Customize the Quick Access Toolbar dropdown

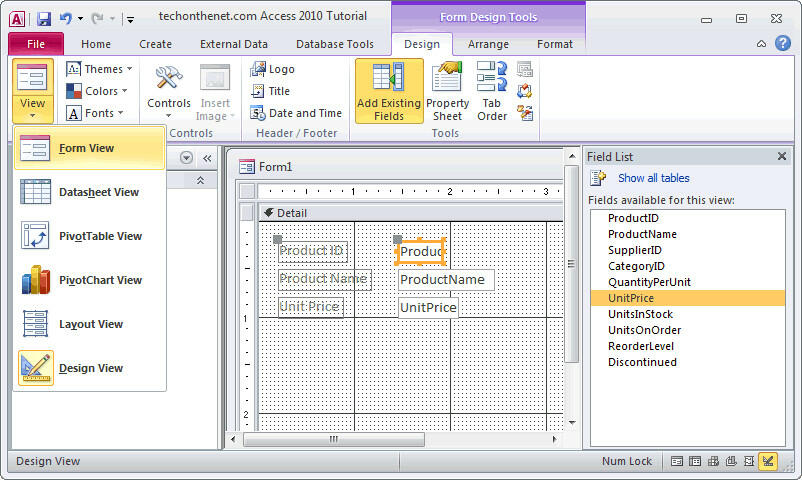[x=130, y=20]
